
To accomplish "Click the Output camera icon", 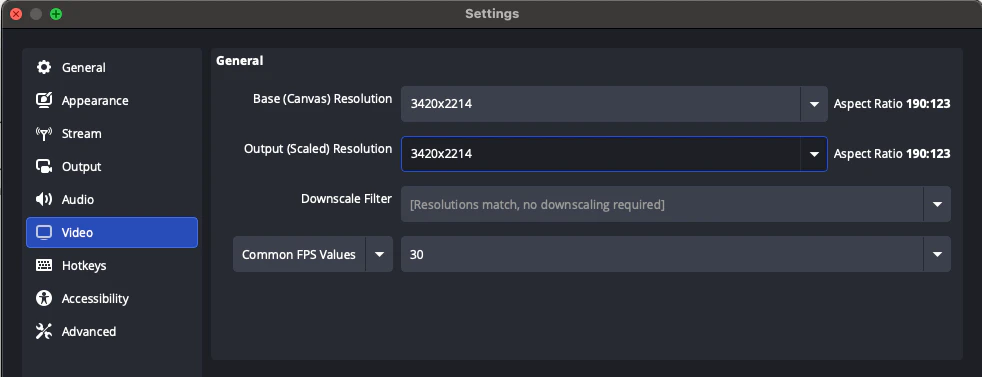I will pyautogui.click(x=44, y=167).
